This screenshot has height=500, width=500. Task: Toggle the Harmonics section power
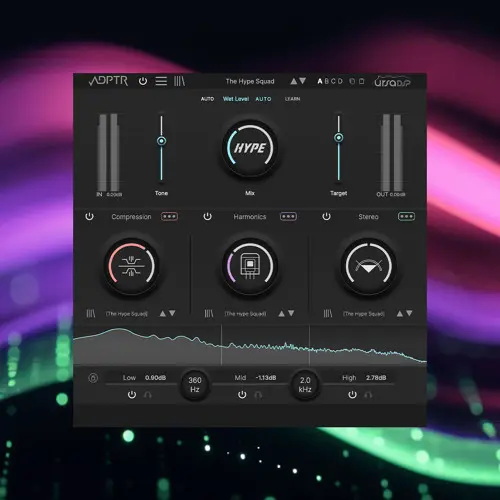[x=207, y=217]
